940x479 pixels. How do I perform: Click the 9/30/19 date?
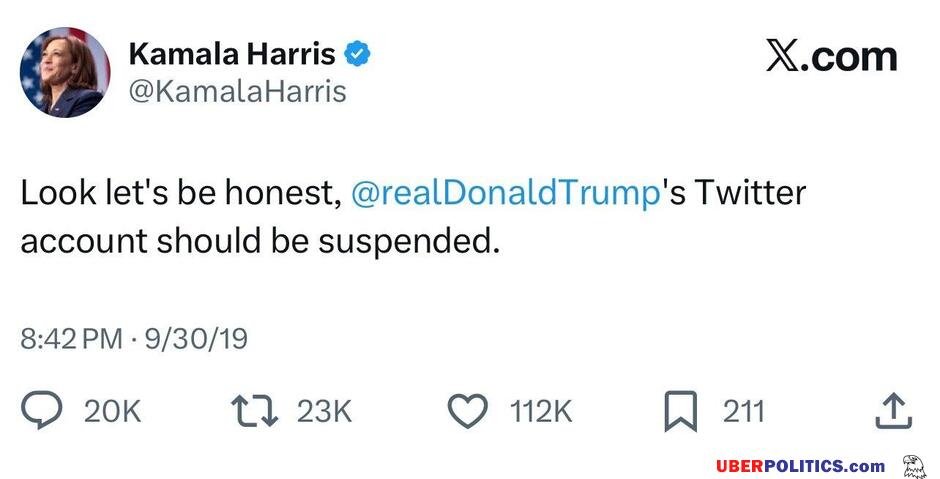pos(196,339)
